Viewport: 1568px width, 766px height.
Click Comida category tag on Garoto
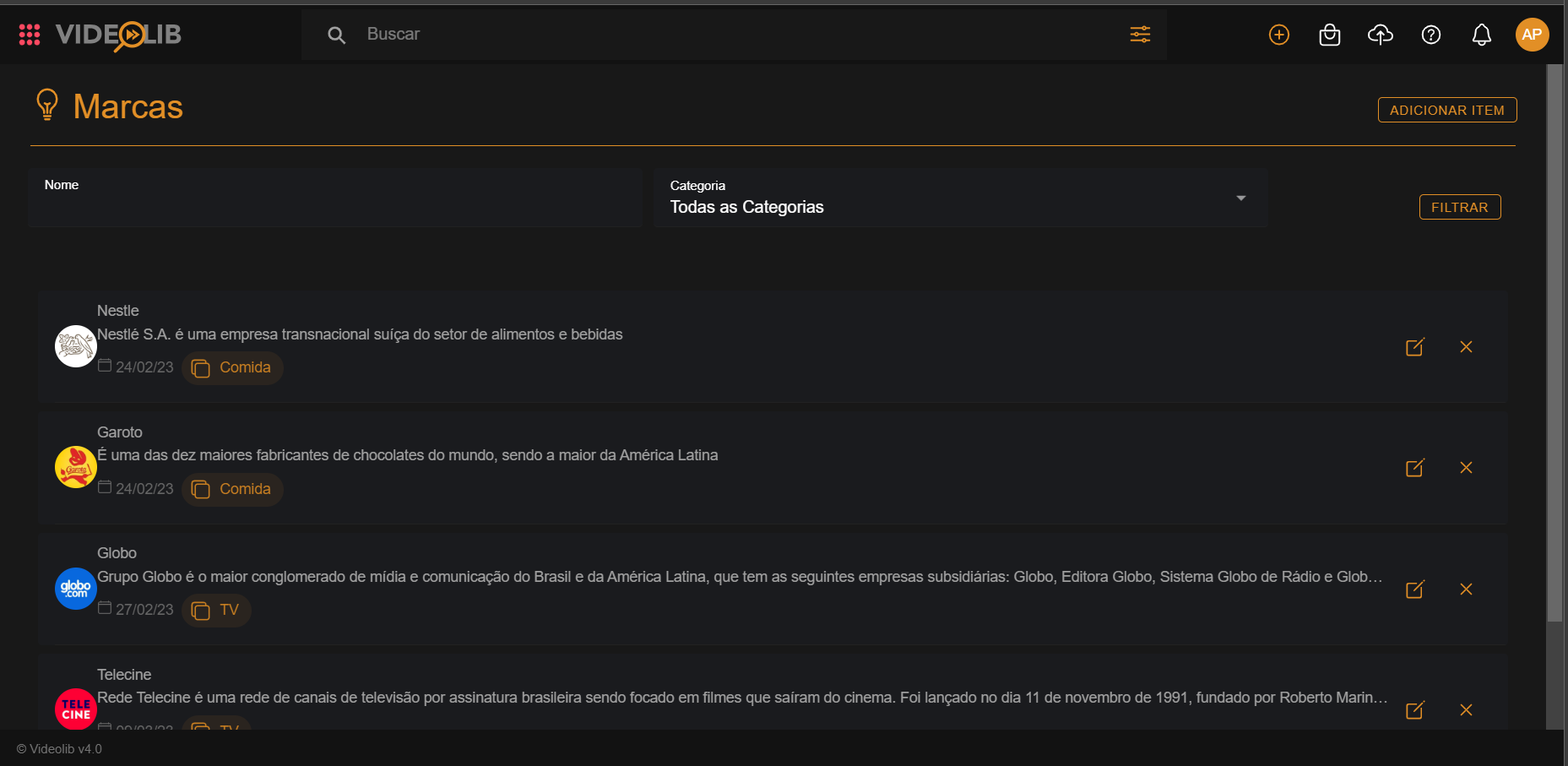click(232, 490)
